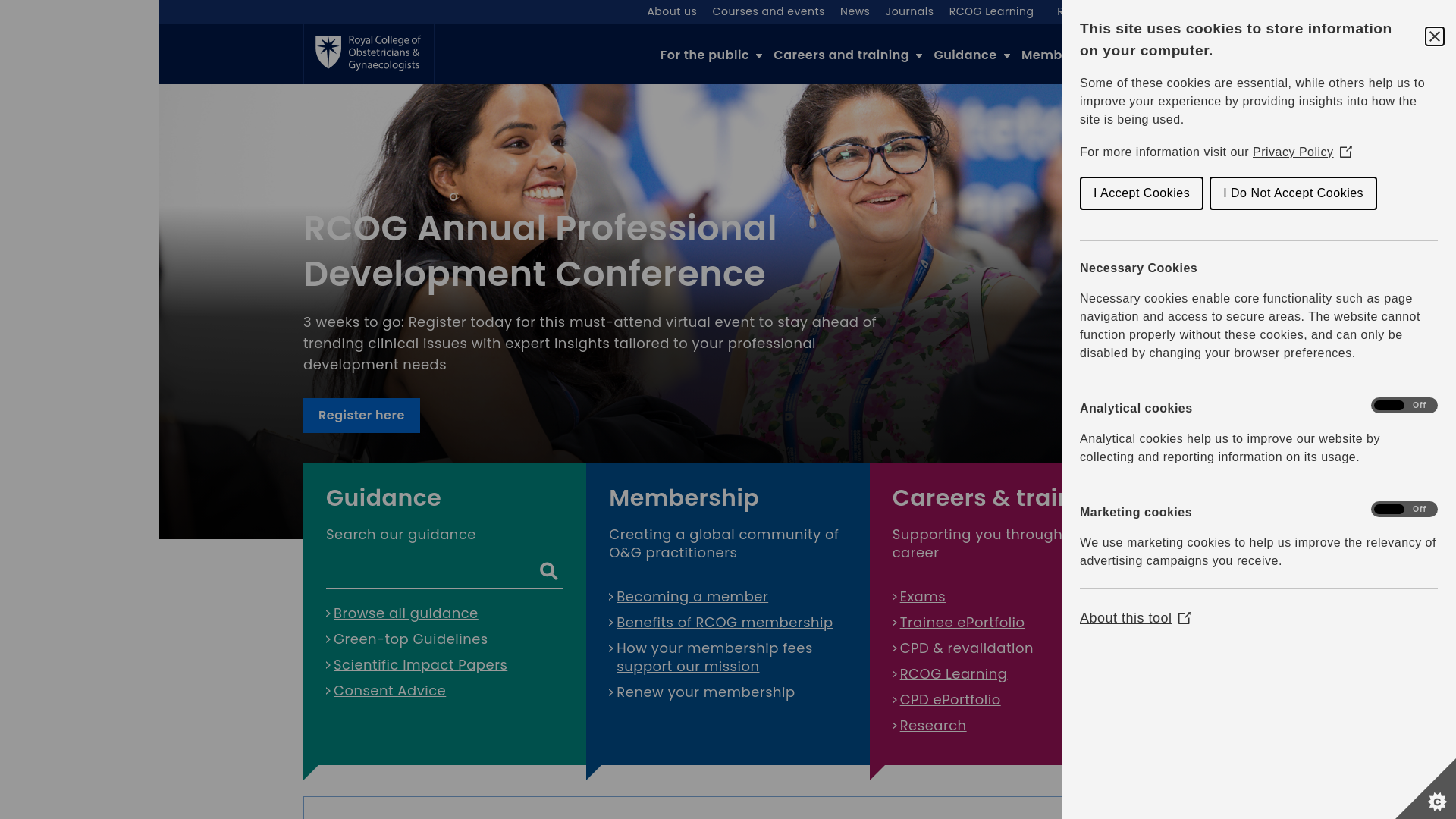Open RCOG Learning link in Careers list

tap(953, 674)
